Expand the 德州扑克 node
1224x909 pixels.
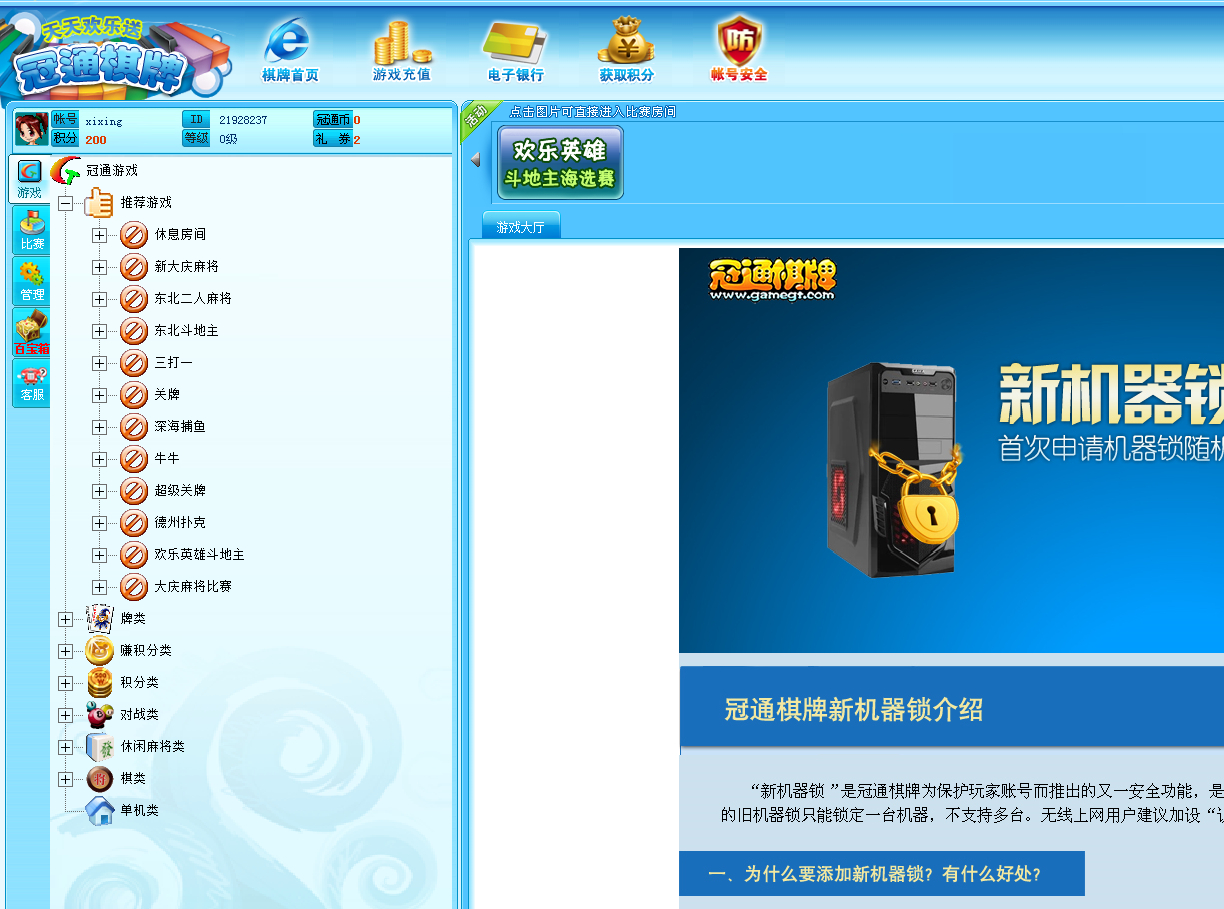coord(99,523)
